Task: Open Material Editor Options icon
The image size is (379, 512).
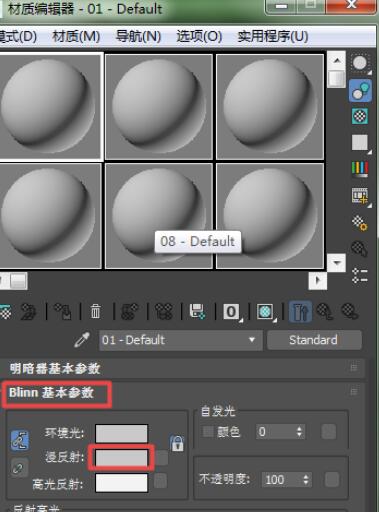Action: tap(360, 223)
